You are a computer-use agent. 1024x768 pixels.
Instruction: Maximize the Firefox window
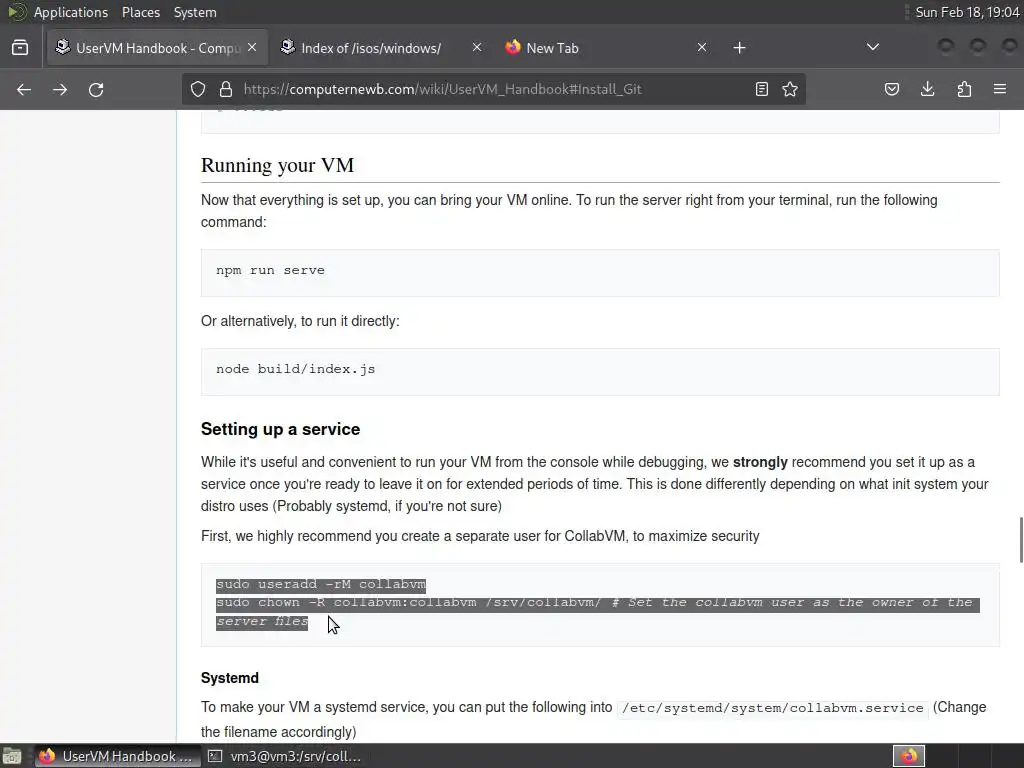tap(978, 46)
